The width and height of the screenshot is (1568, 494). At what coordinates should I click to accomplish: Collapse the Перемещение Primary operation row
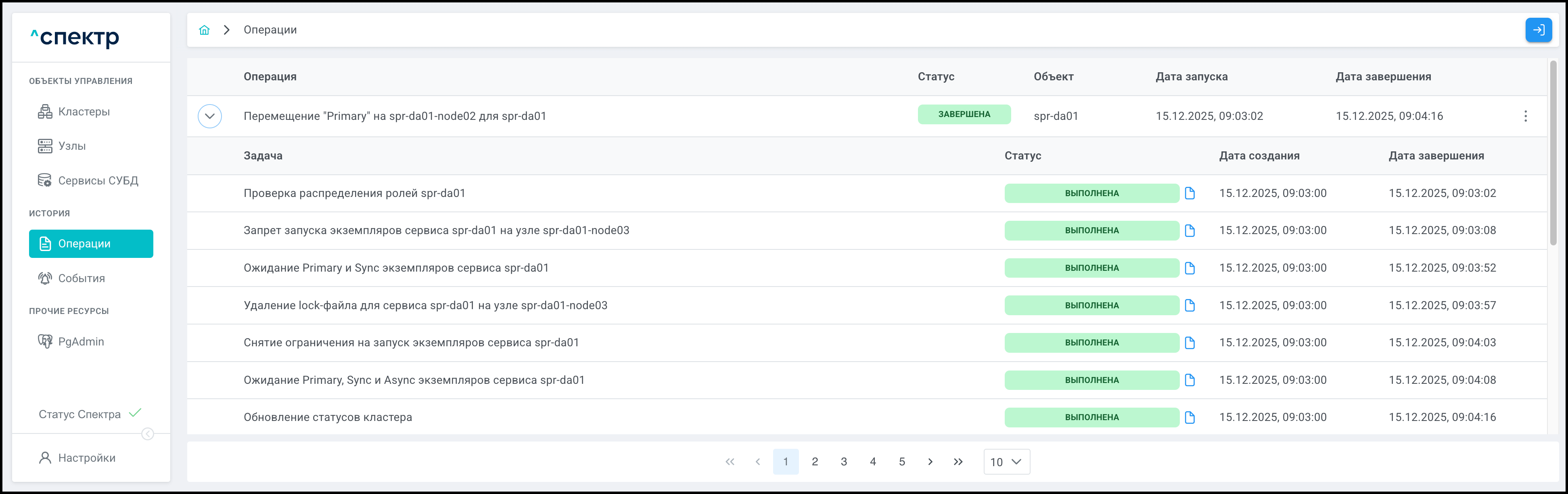209,116
